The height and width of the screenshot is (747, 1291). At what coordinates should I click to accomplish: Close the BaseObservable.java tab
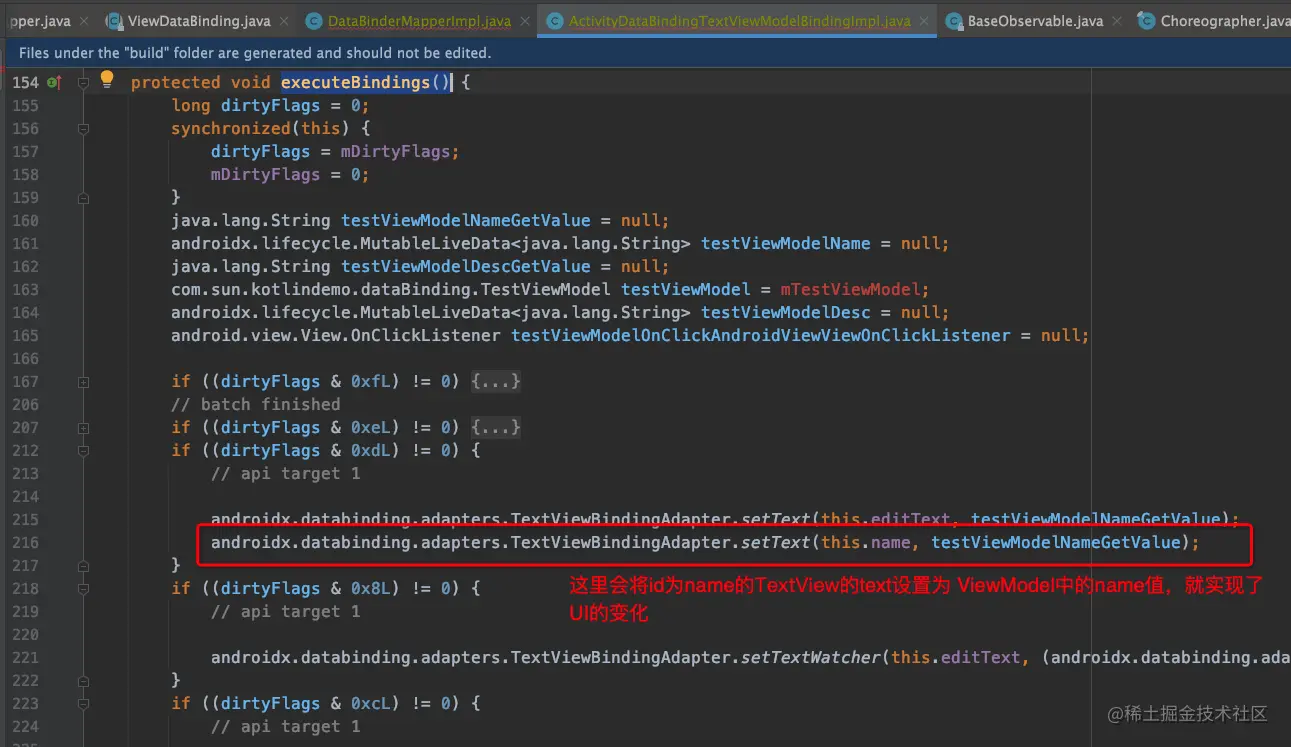[1116, 21]
